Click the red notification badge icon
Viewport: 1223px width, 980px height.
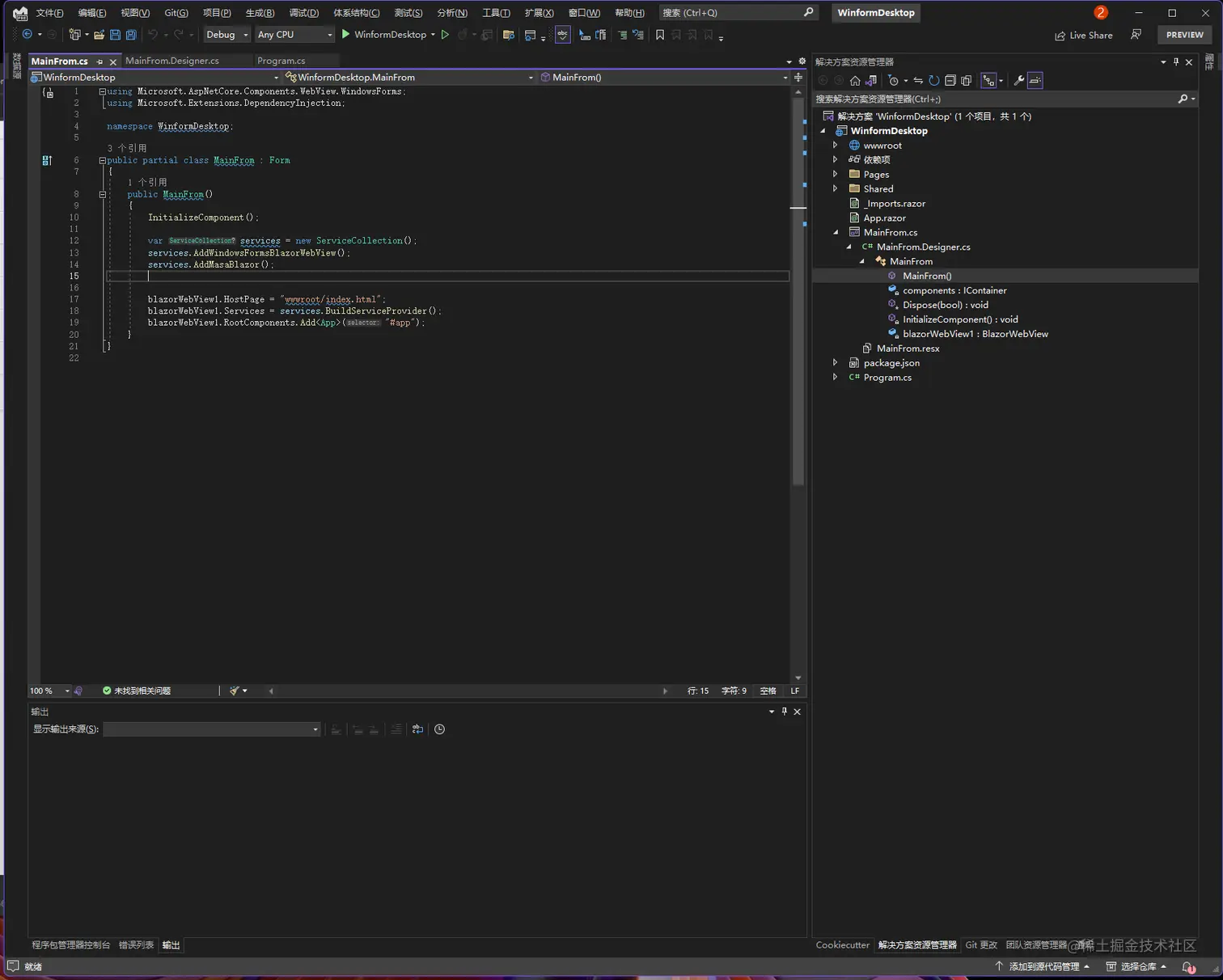coord(1101,12)
